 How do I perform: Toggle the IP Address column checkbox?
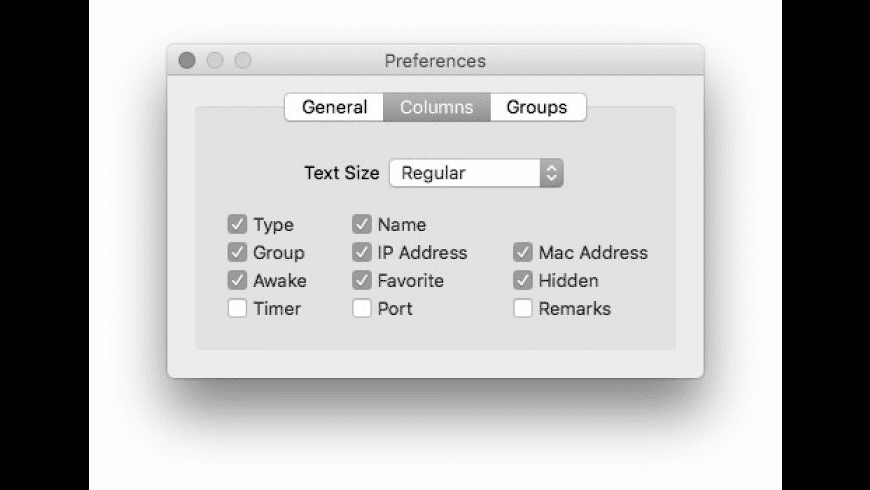click(x=362, y=252)
